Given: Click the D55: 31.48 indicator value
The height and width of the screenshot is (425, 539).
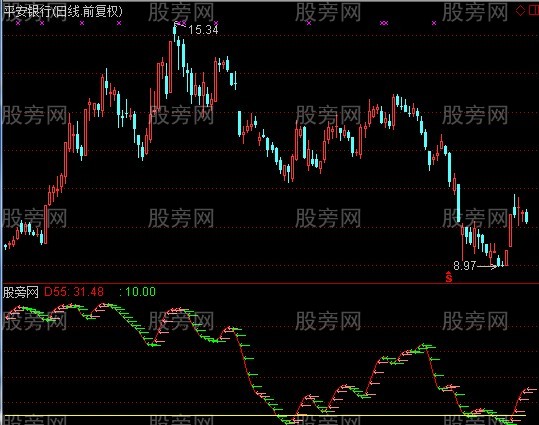Looking at the screenshot, I should pyautogui.click(x=74, y=292).
